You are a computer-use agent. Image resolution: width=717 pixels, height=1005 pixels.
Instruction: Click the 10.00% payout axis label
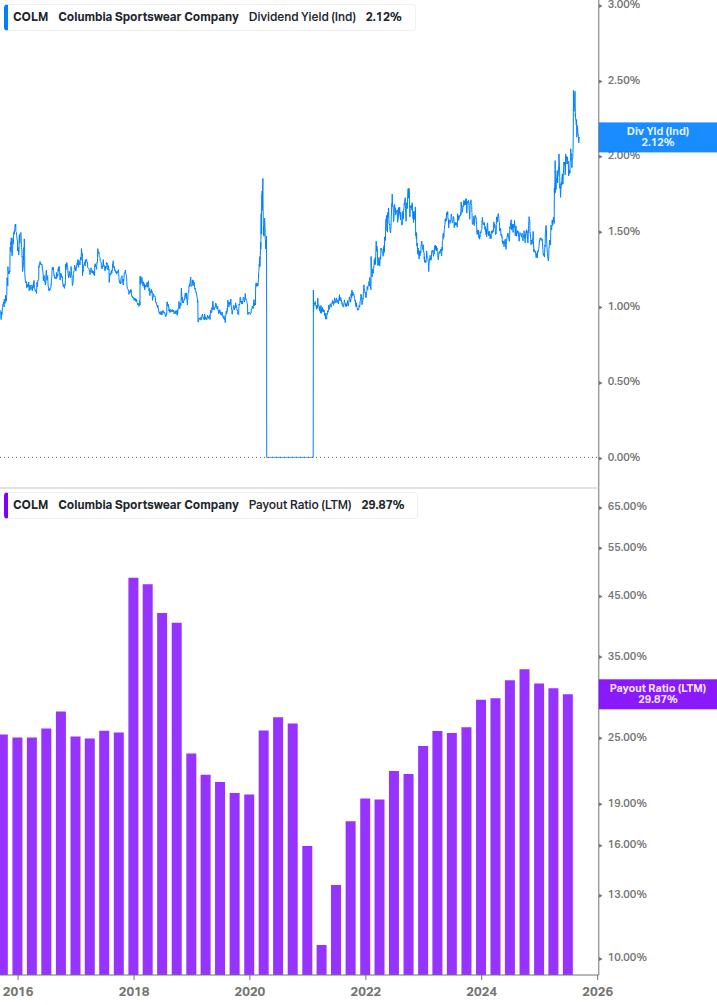pyautogui.click(x=627, y=958)
